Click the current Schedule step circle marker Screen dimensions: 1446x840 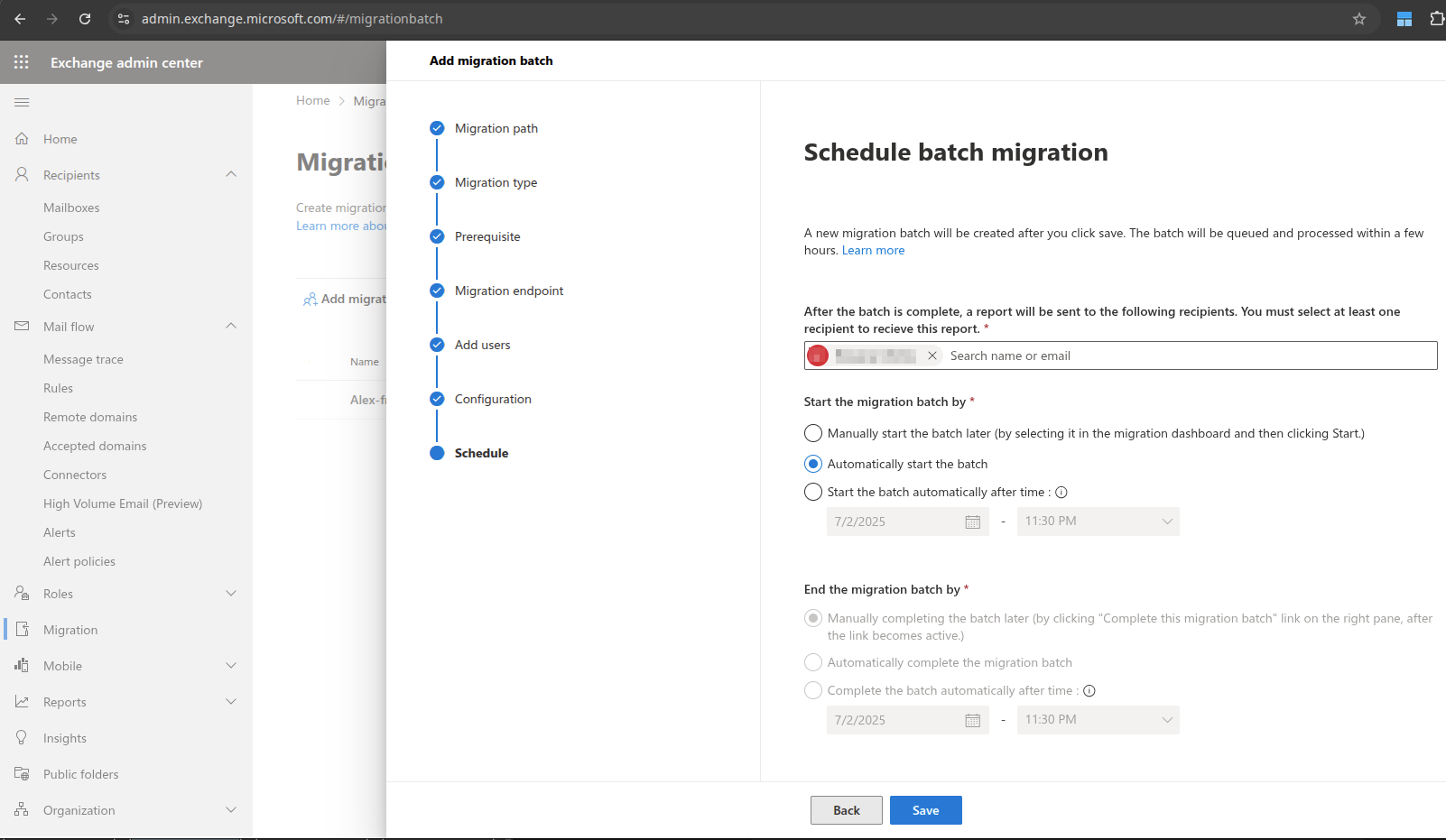[437, 453]
